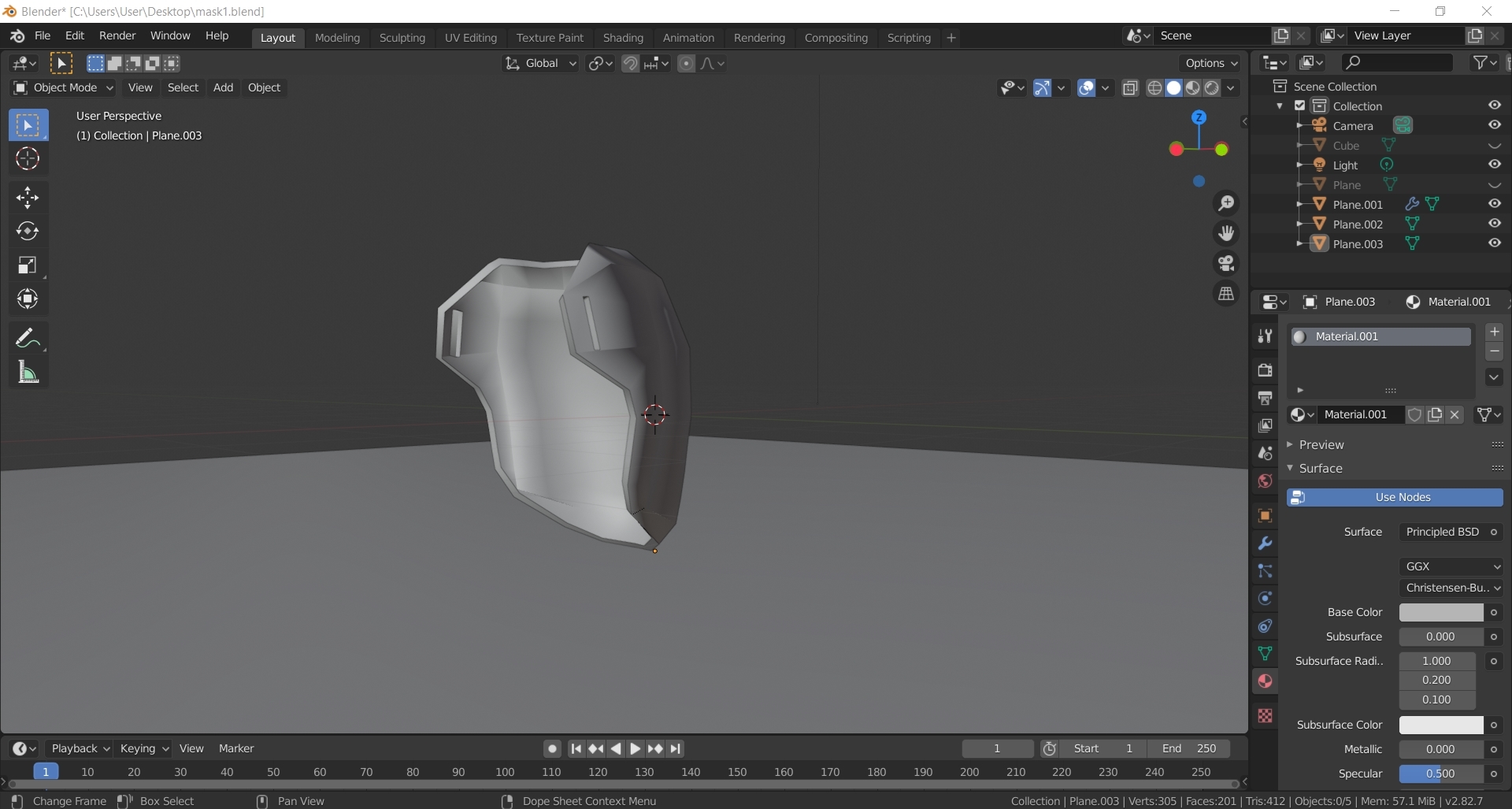
Task: Open the Render menu
Action: [117, 35]
